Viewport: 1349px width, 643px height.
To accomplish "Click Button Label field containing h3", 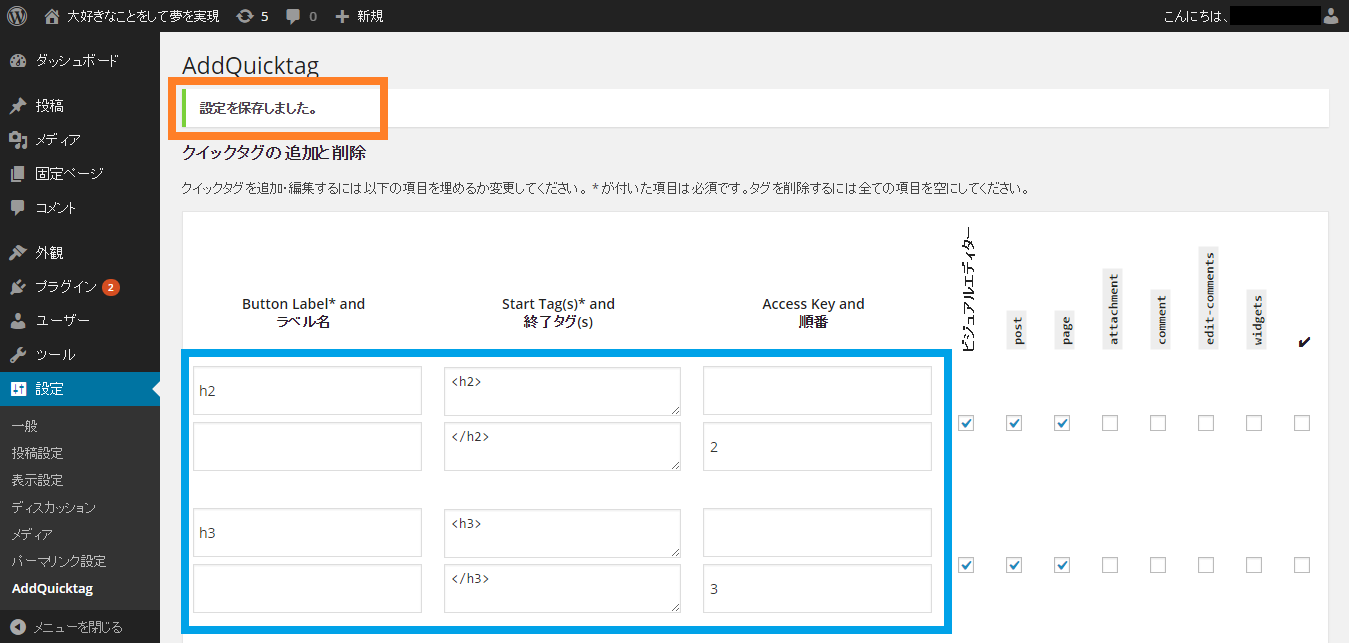I will tap(307, 533).
